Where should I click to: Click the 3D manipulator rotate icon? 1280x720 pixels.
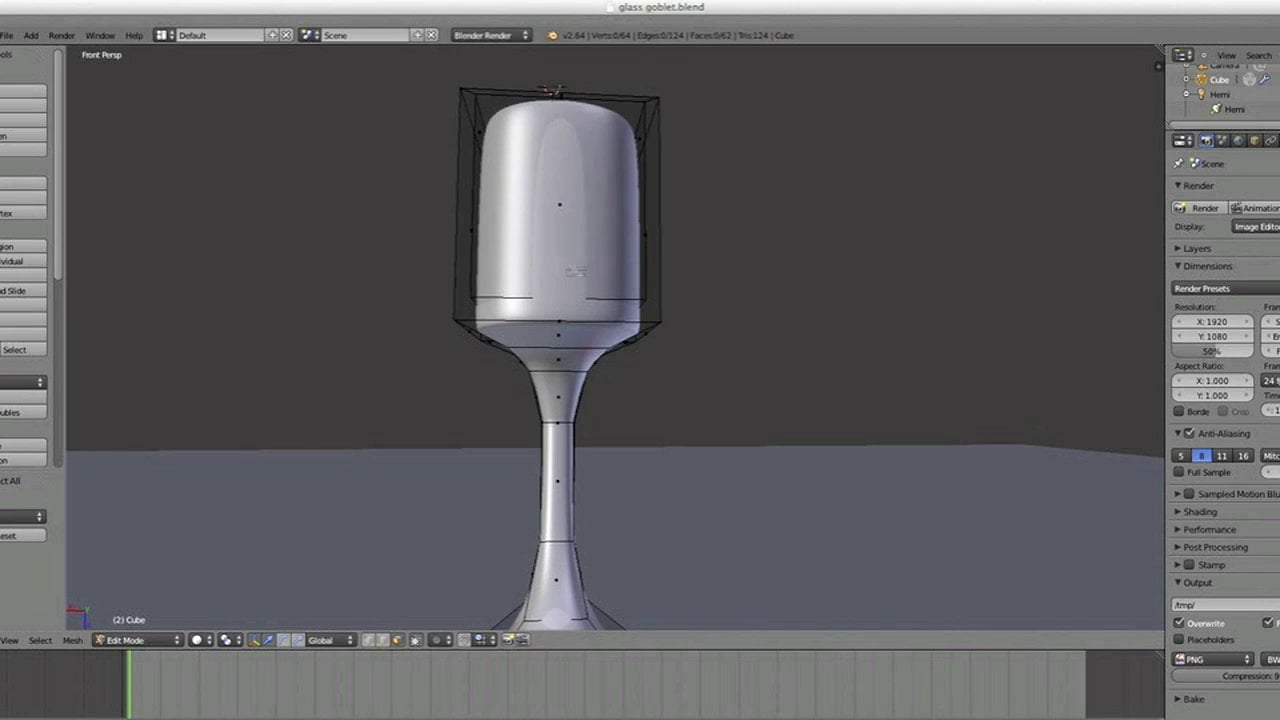pos(284,641)
